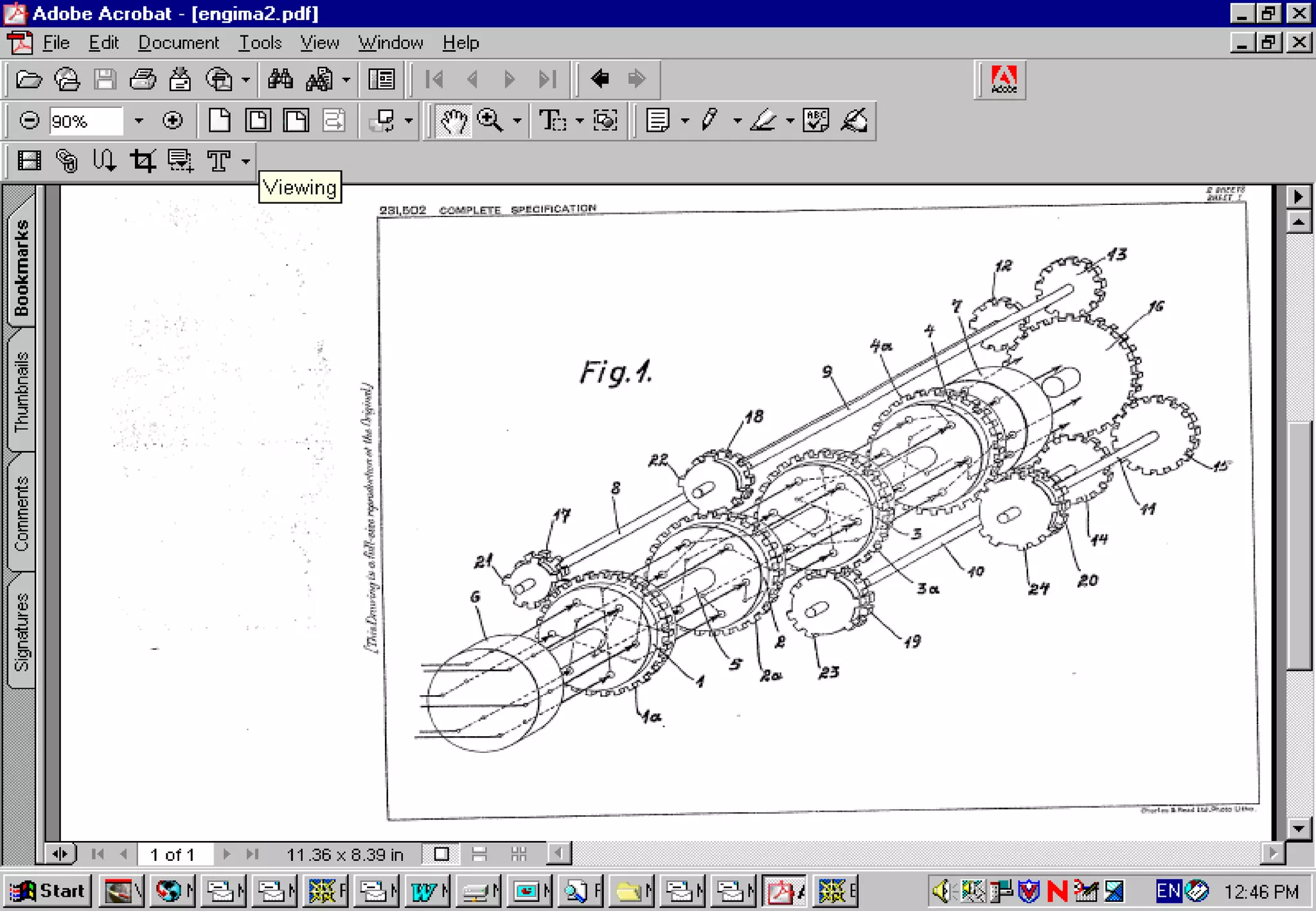
Task: Select the Hand tool
Action: [453, 121]
